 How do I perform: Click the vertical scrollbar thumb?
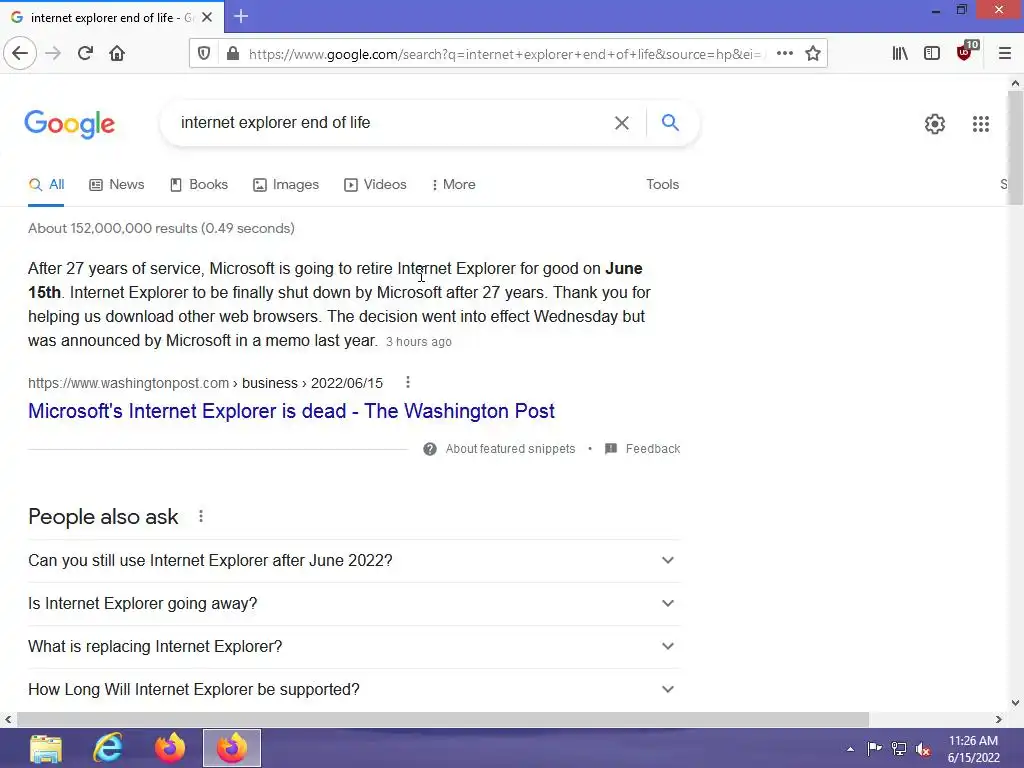1015,148
